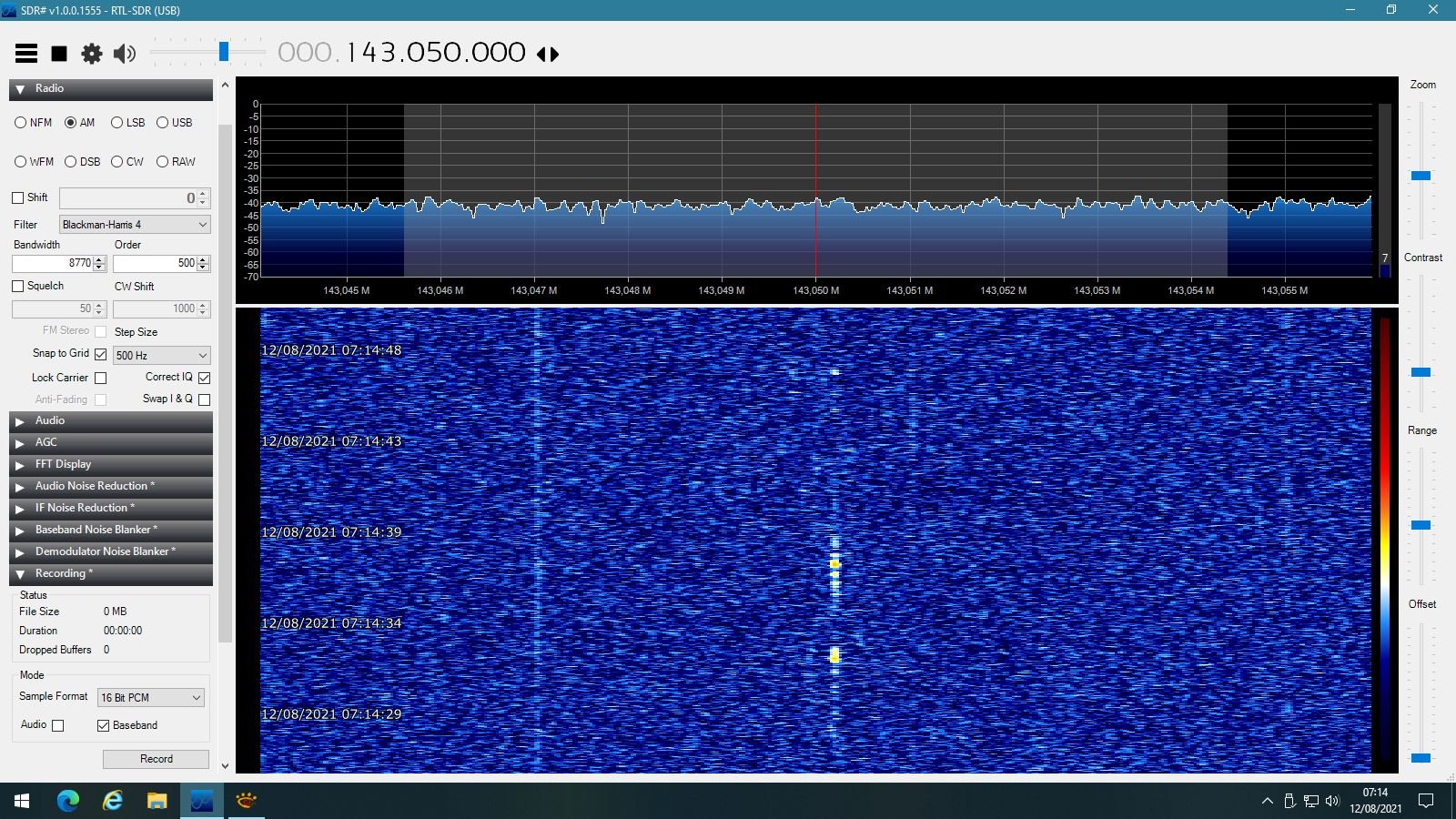Open the Blackman-Harris 4 filter dropdown
Image resolution: width=1456 pixels, height=819 pixels.
pyautogui.click(x=135, y=225)
